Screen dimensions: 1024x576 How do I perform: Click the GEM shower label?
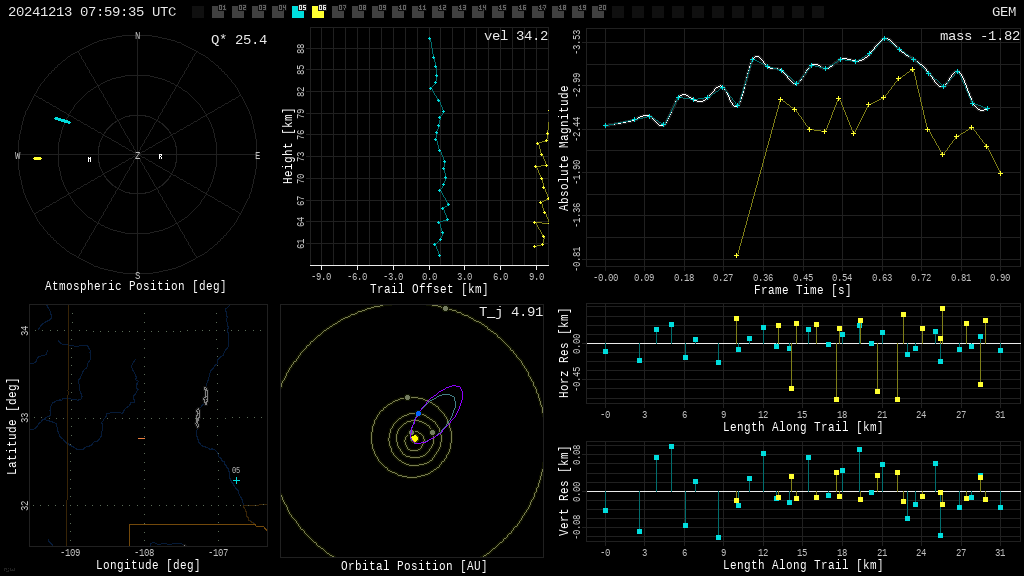tap(1003, 12)
